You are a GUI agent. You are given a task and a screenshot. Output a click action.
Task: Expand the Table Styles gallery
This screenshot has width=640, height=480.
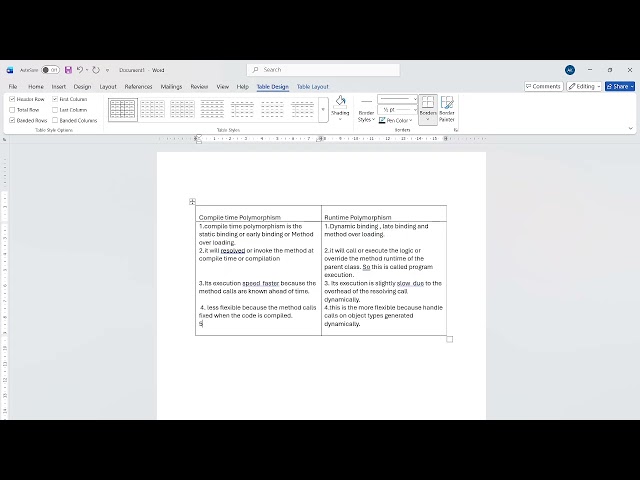323,109
